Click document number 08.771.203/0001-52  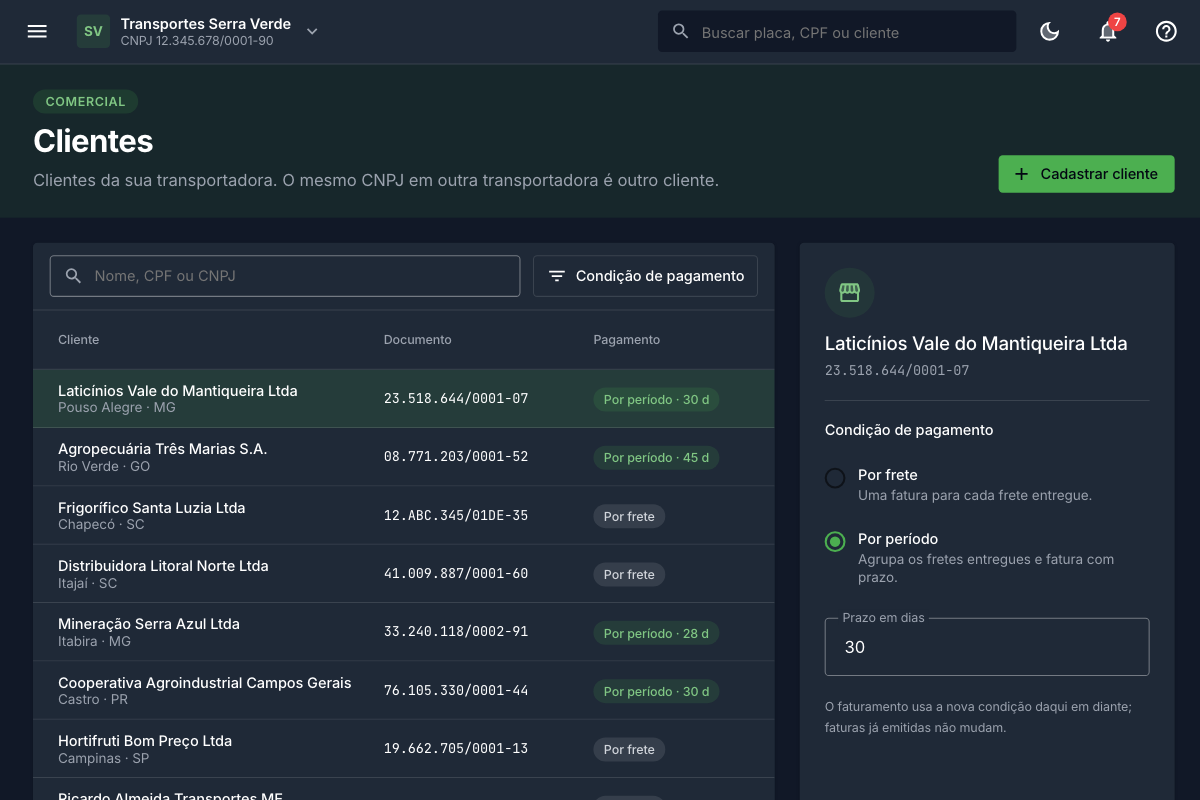(x=456, y=457)
